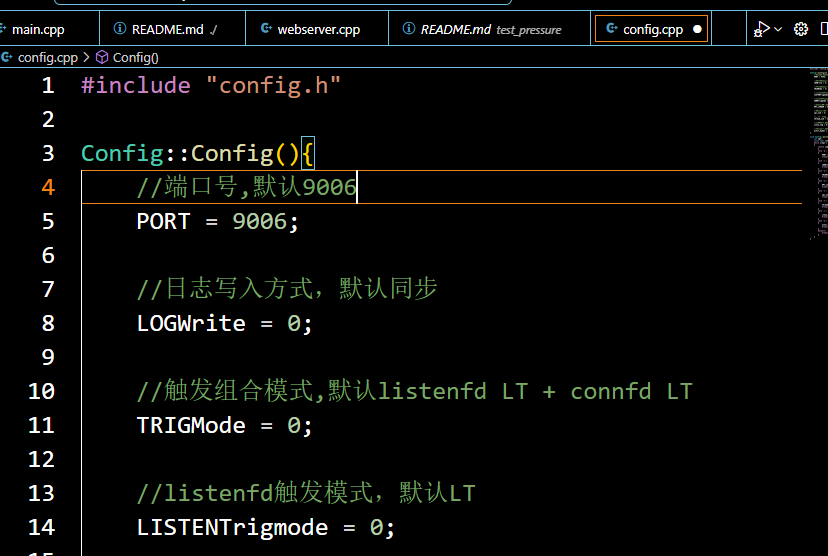Open the README.md test_pressure tab
Image resolution: width=828 pixels, height=556 pixels.
pyautogui.click(x=489, y=30)
